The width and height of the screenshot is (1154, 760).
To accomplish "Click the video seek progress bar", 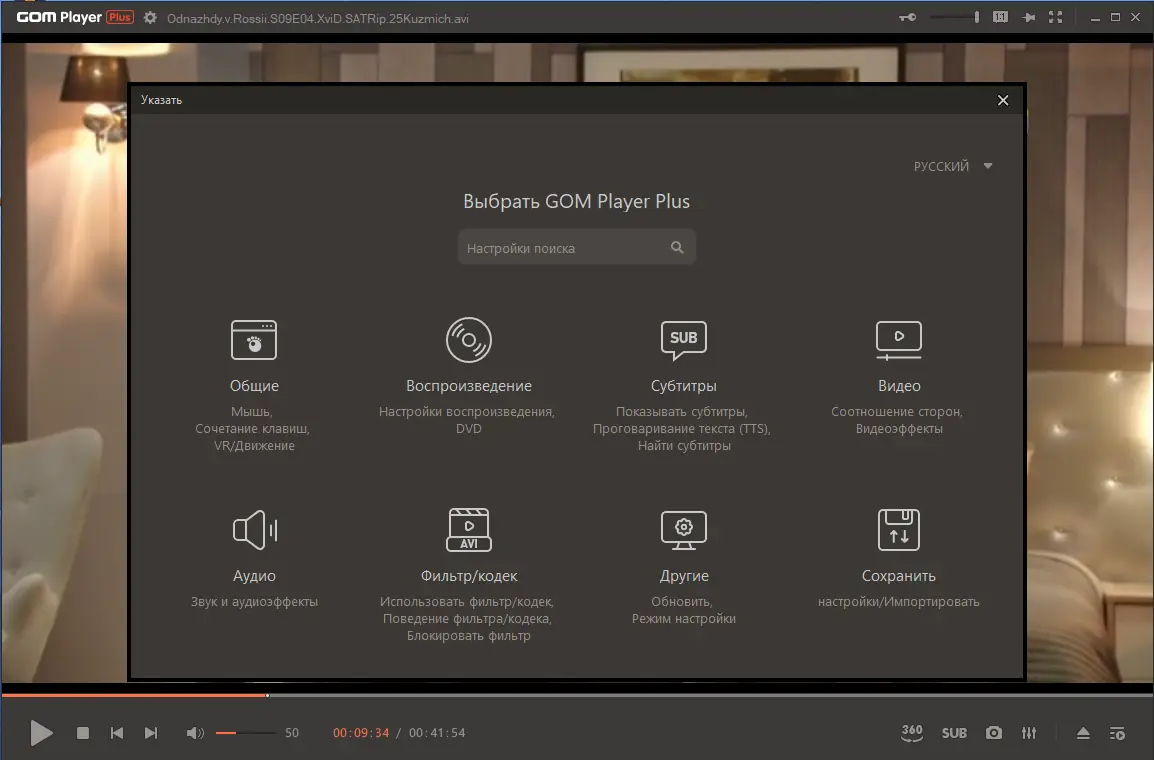I will pos(577,694).
